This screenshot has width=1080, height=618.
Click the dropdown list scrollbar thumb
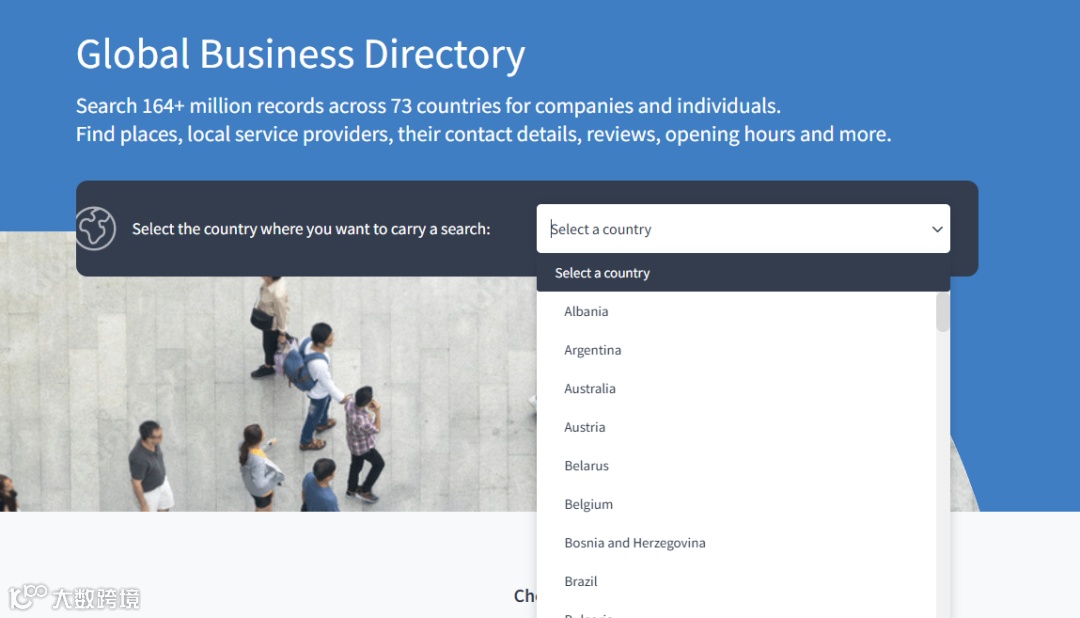[943, 312]
